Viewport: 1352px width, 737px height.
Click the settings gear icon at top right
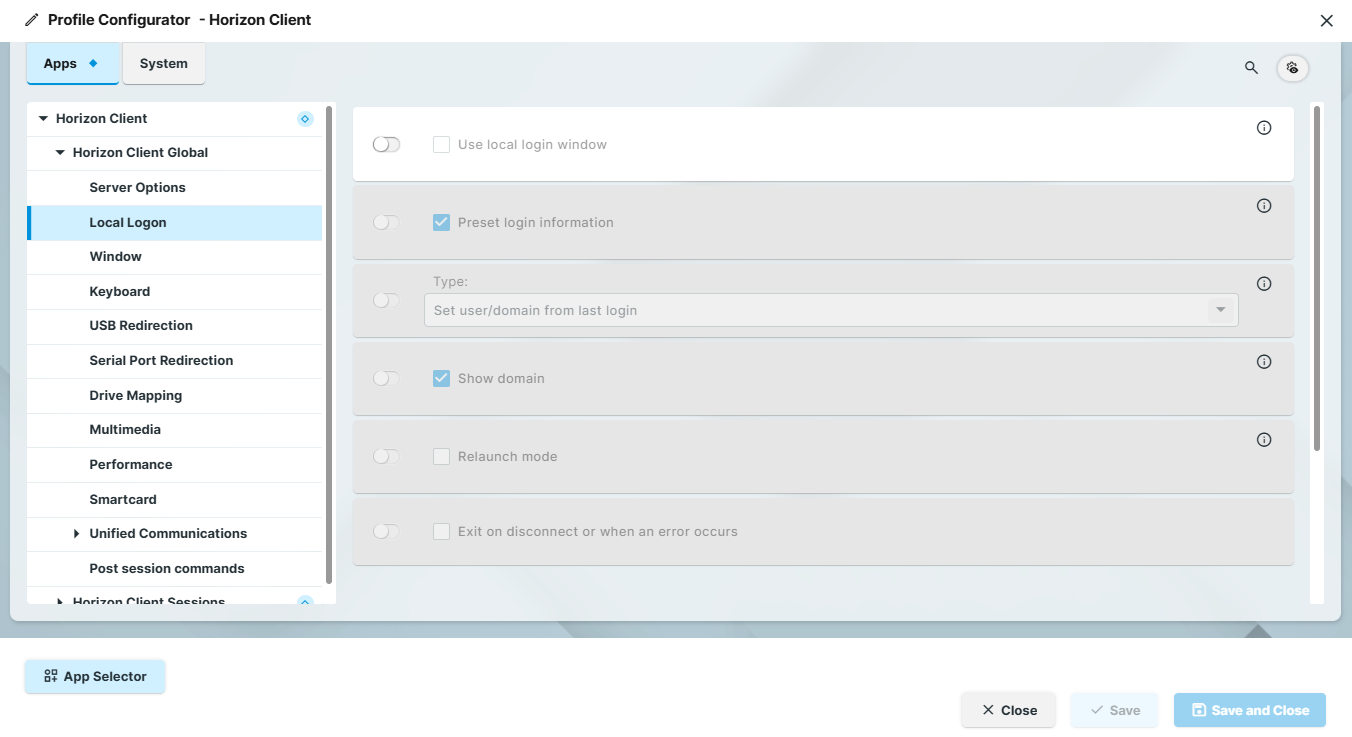coord(1293,68)
